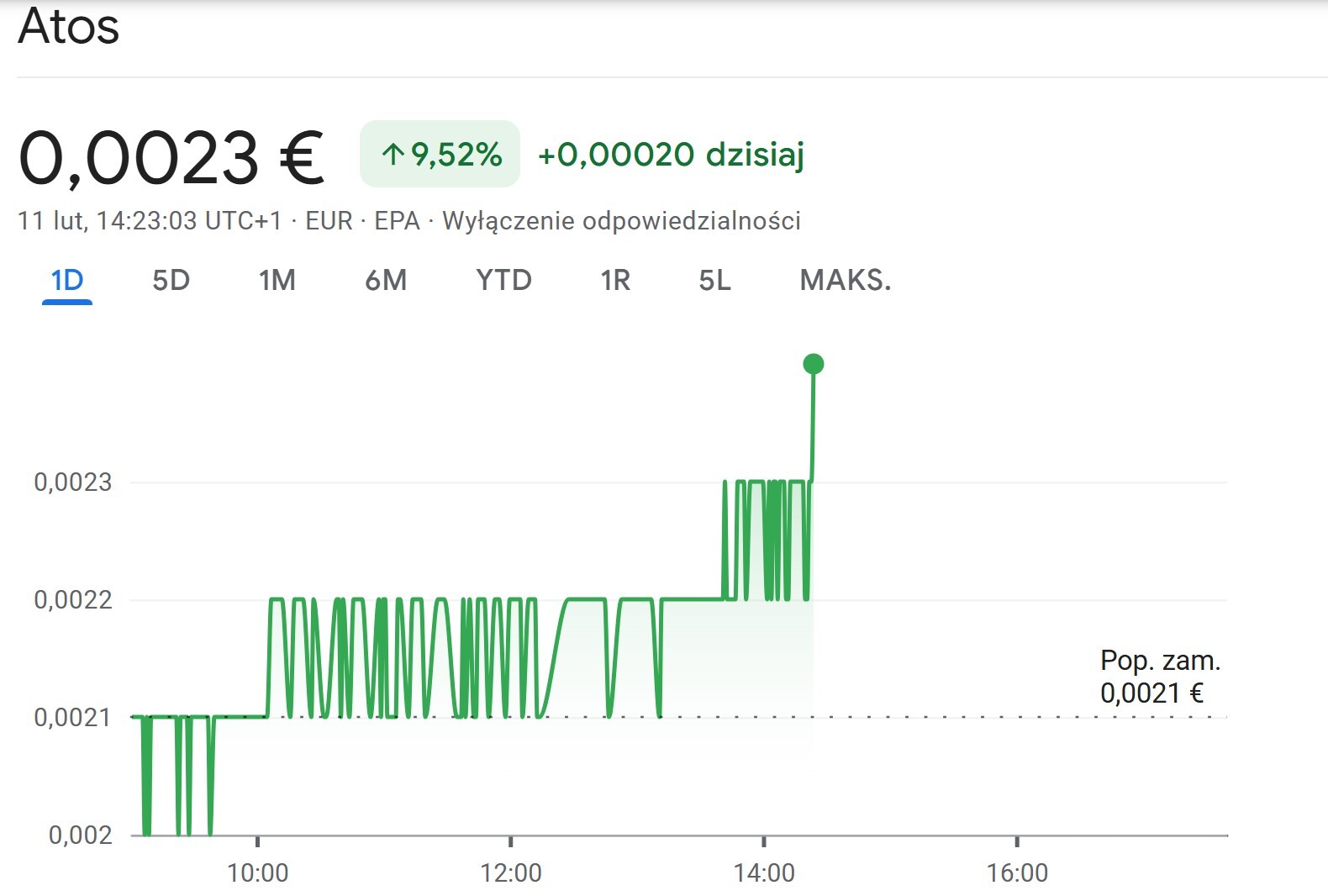Click the 0,0022 price axis label

(73, 600)
